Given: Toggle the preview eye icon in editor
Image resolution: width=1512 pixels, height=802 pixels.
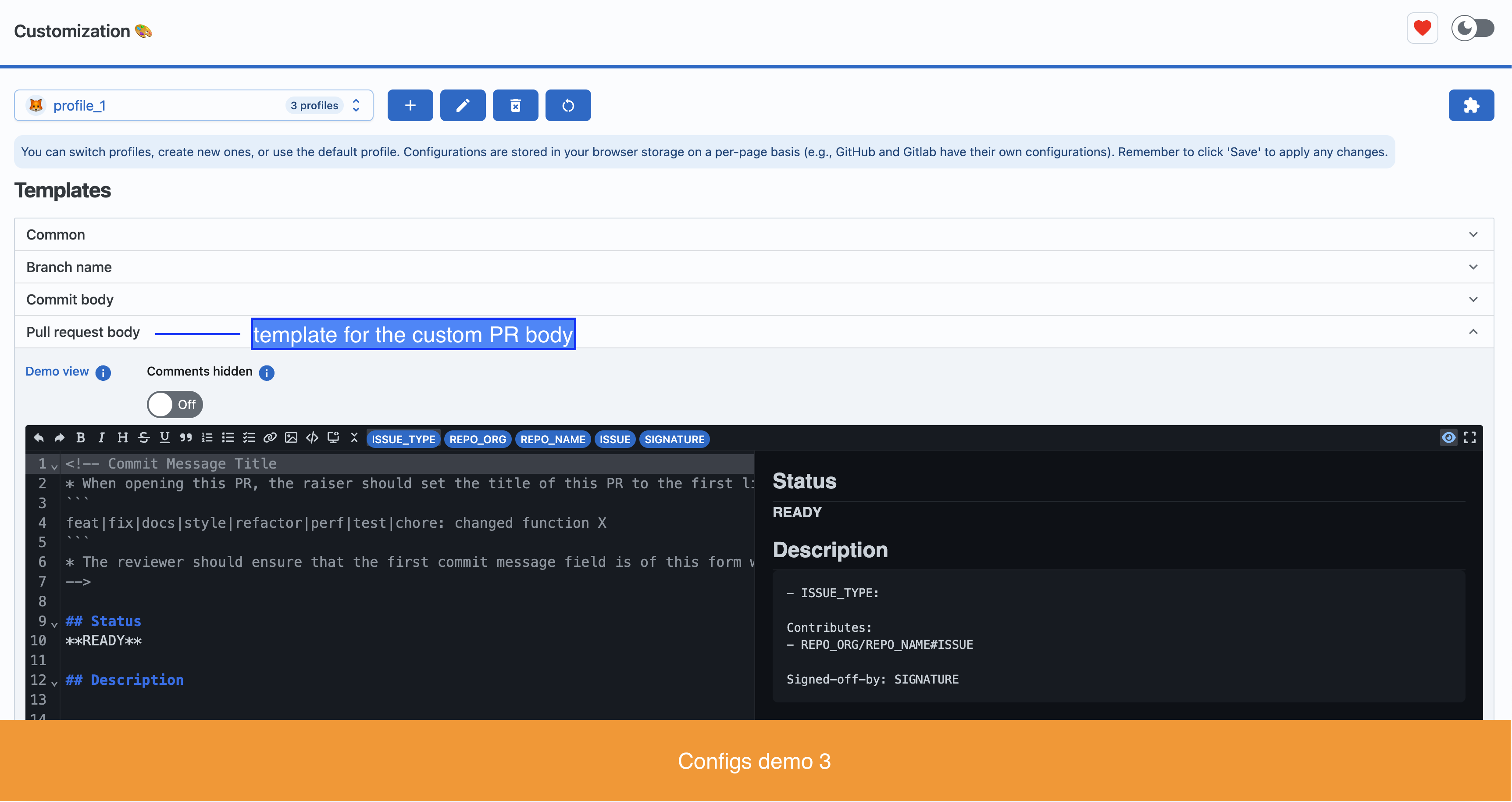Looking at the screenshot, I should (1448, 438).
